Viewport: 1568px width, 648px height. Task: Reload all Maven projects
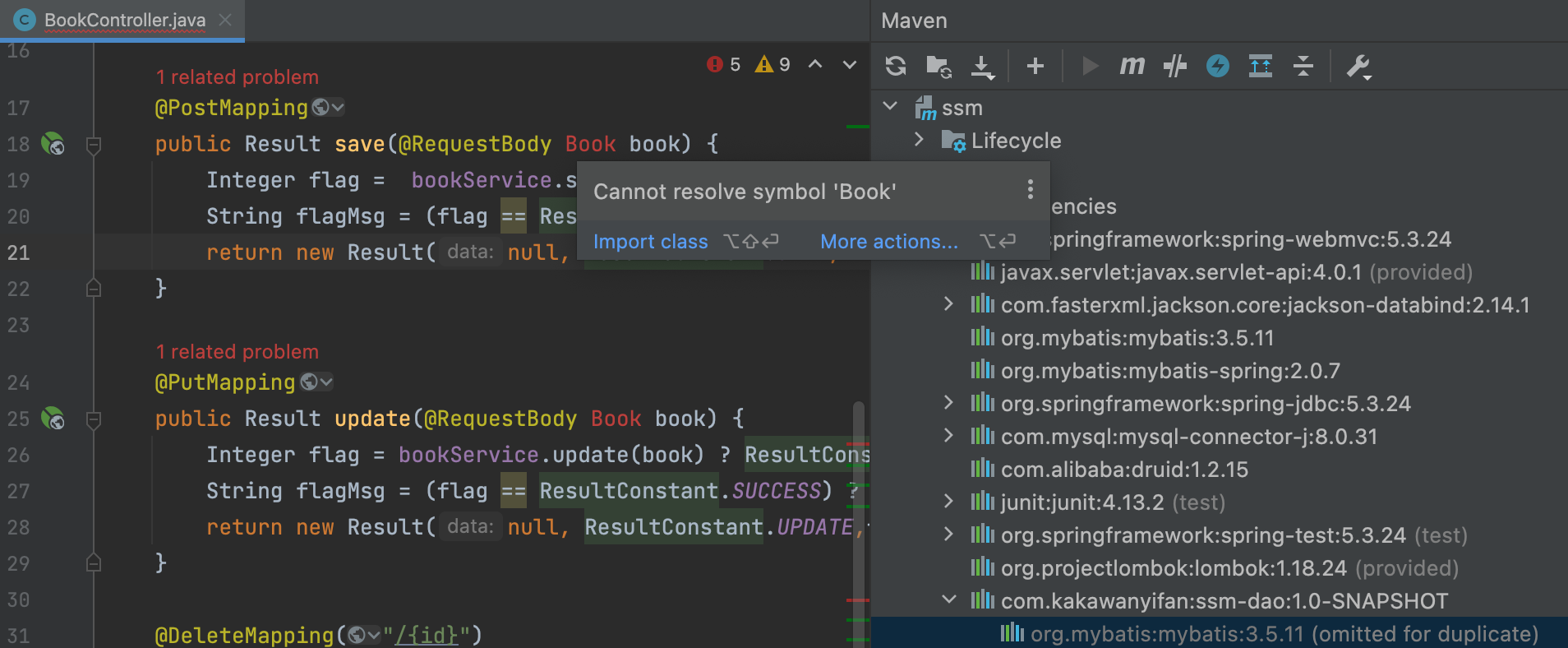[x=896, y=66]
